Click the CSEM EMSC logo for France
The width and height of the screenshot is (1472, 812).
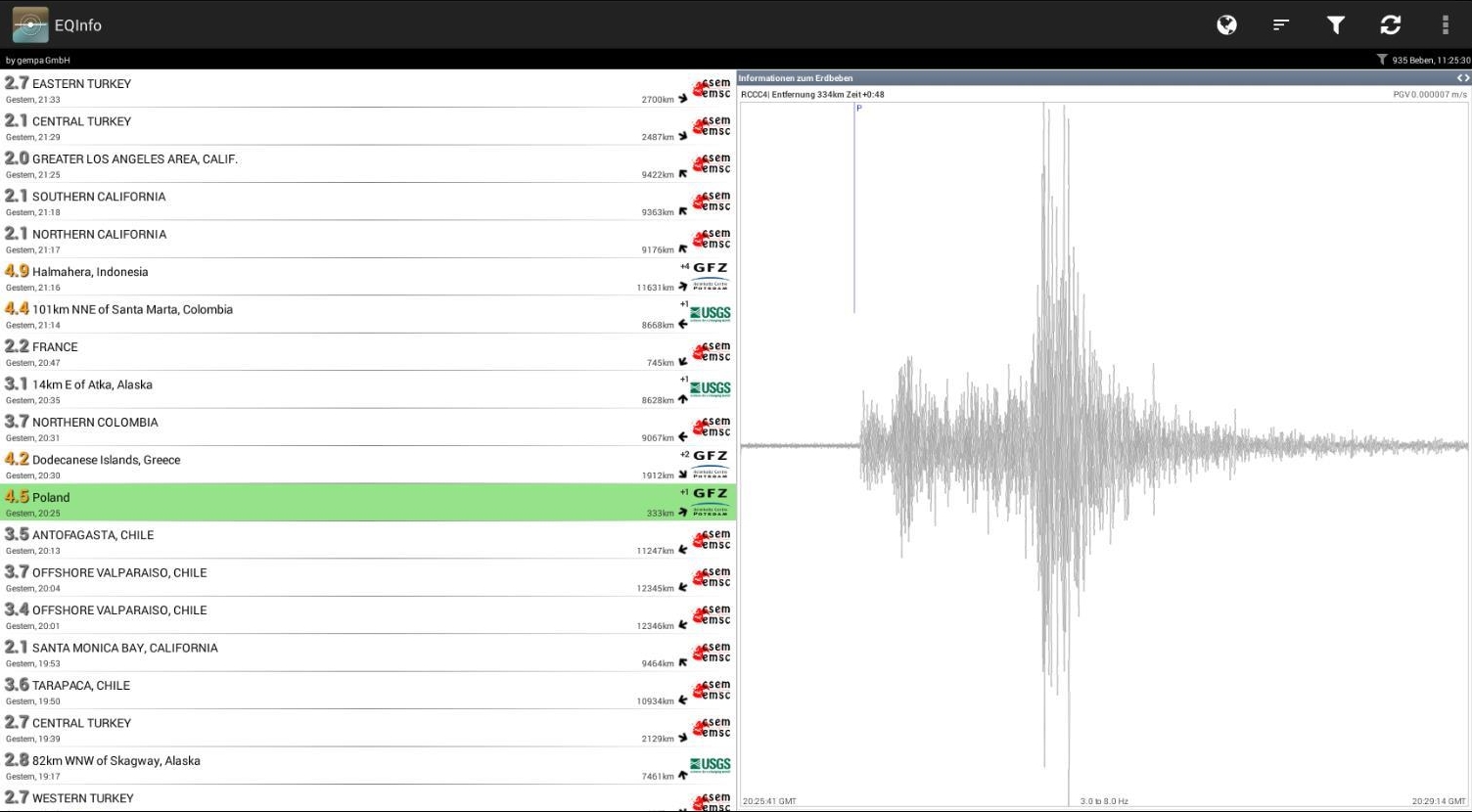point(713,351)
